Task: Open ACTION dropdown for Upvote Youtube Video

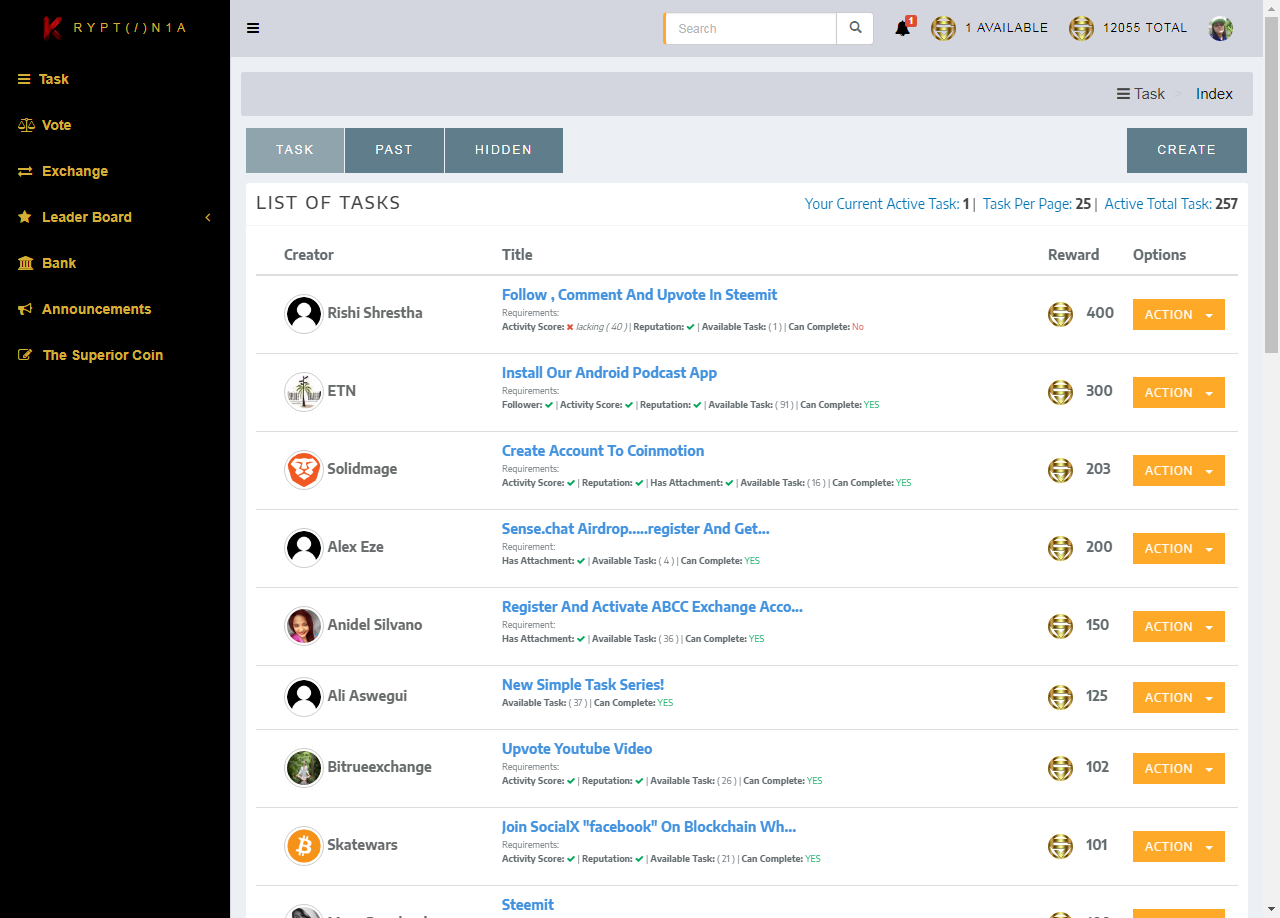Action: (1178, 768)
